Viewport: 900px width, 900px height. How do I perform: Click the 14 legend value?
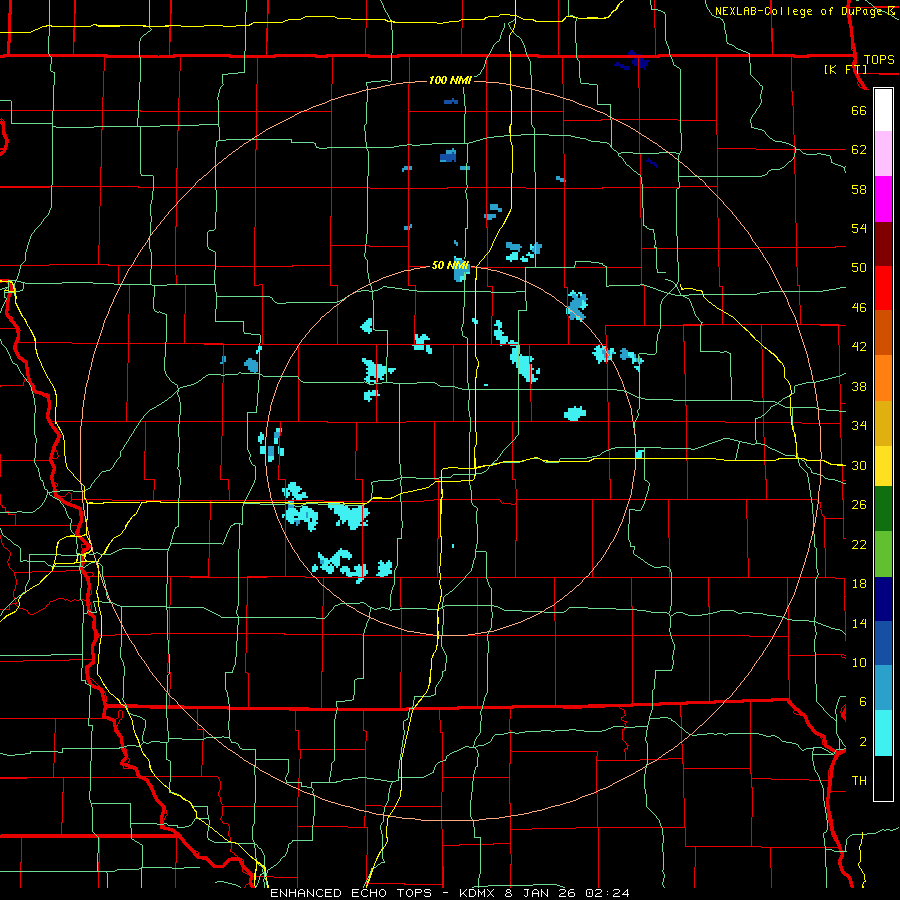(x=859, y=623)
